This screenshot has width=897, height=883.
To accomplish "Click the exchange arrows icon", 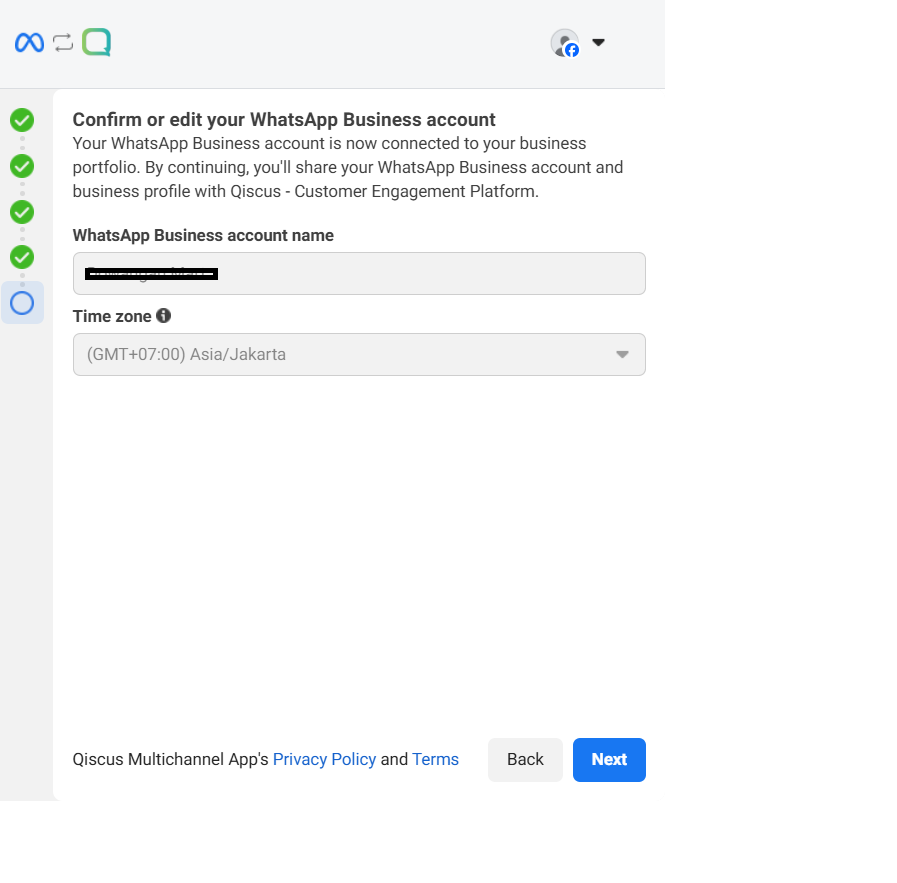I will coord(63,43).
